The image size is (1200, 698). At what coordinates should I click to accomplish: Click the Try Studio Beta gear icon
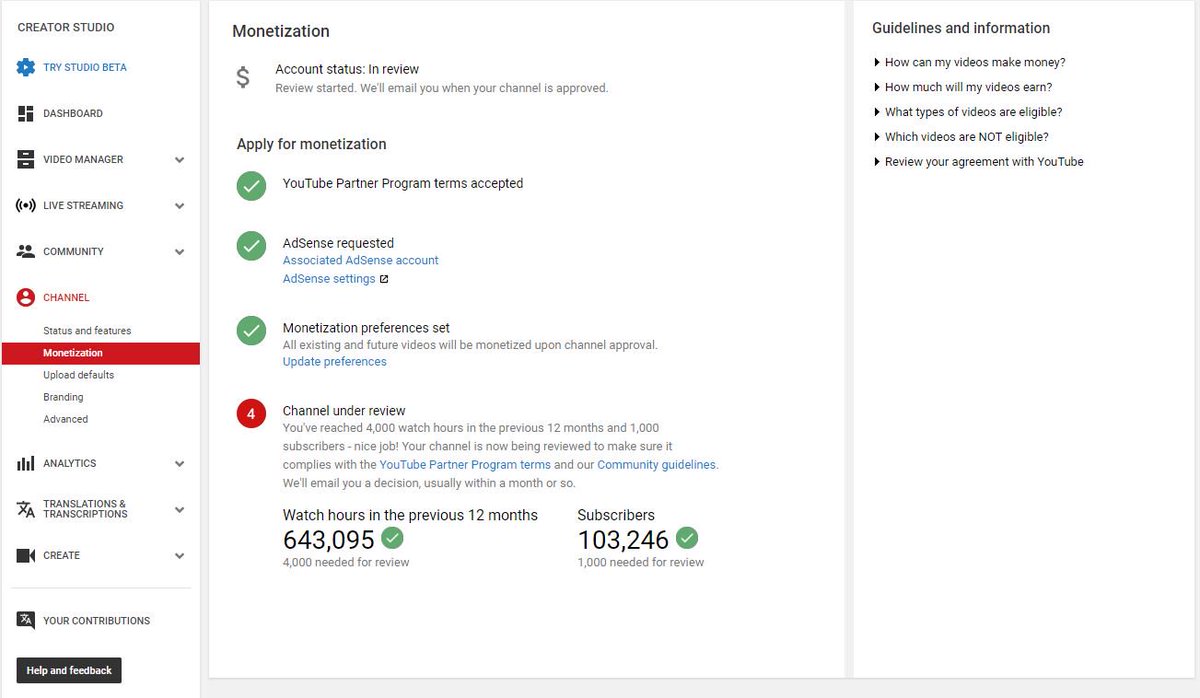[26, 68]
